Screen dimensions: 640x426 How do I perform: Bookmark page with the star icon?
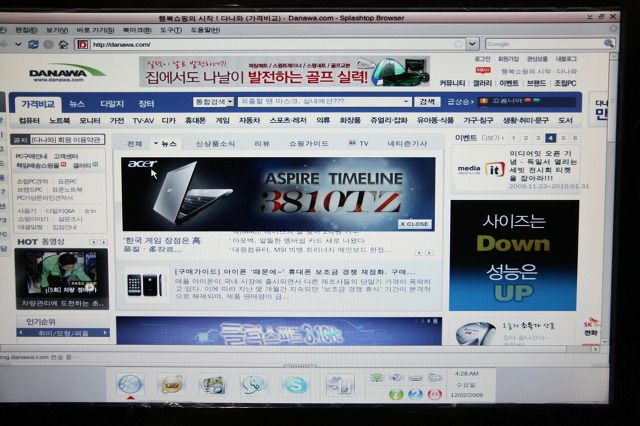(x=459, y=44)
